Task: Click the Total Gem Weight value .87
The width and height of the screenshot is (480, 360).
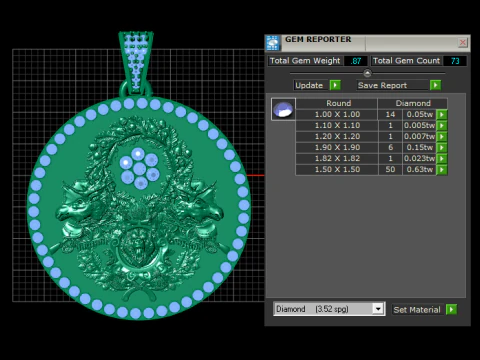Action: pos(356,61)
